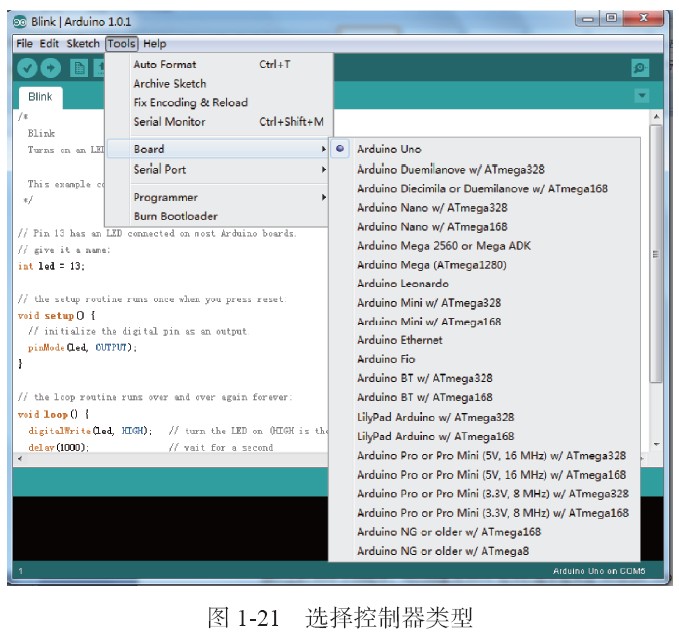Choose Arduino Fio board
This screenshot has height=635, width=679.
click(x=485, y=359)
